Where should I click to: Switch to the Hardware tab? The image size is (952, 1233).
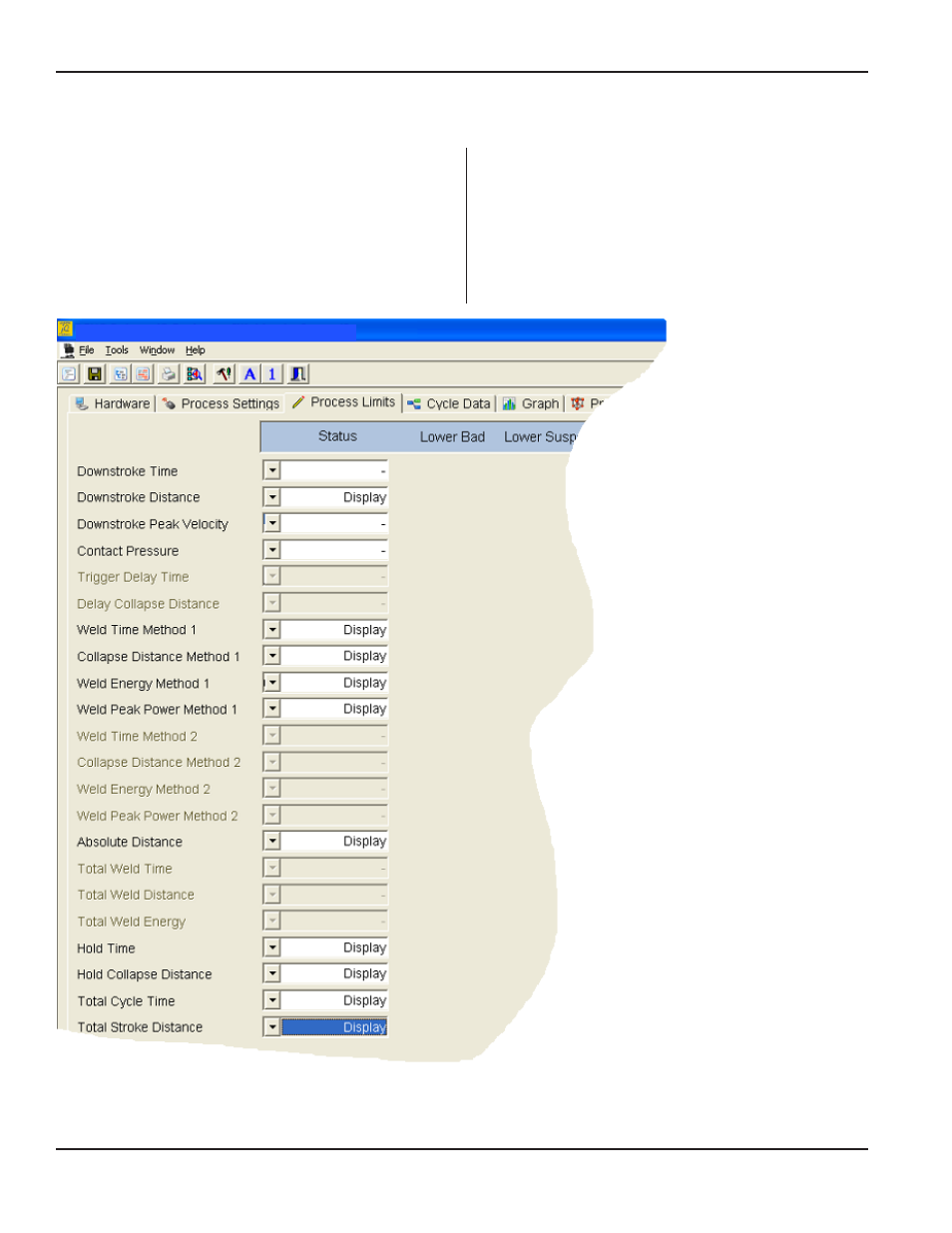point(112,404)
